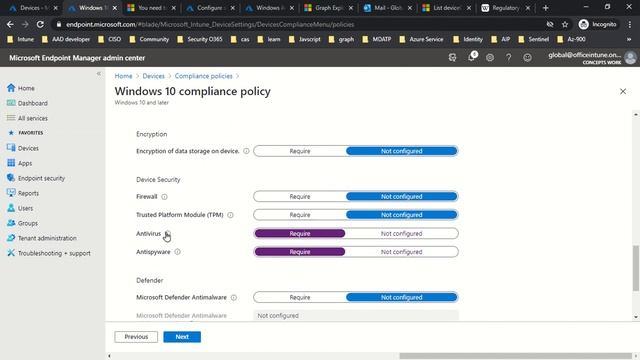The height and width of the screenshot is (360, 640).
Task: Open the Intune bookmark folder
Action: (21, 39)
